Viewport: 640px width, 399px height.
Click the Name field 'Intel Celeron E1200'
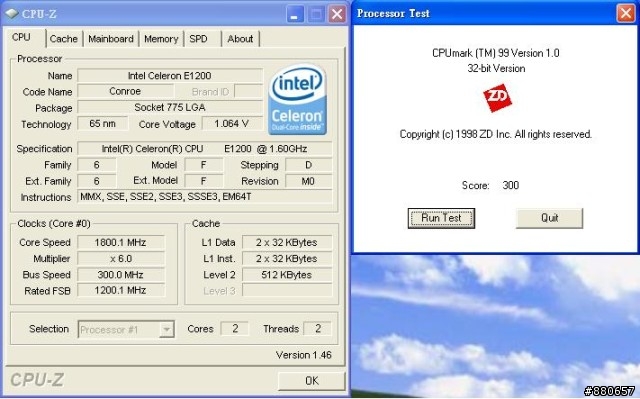click(170, 75)
